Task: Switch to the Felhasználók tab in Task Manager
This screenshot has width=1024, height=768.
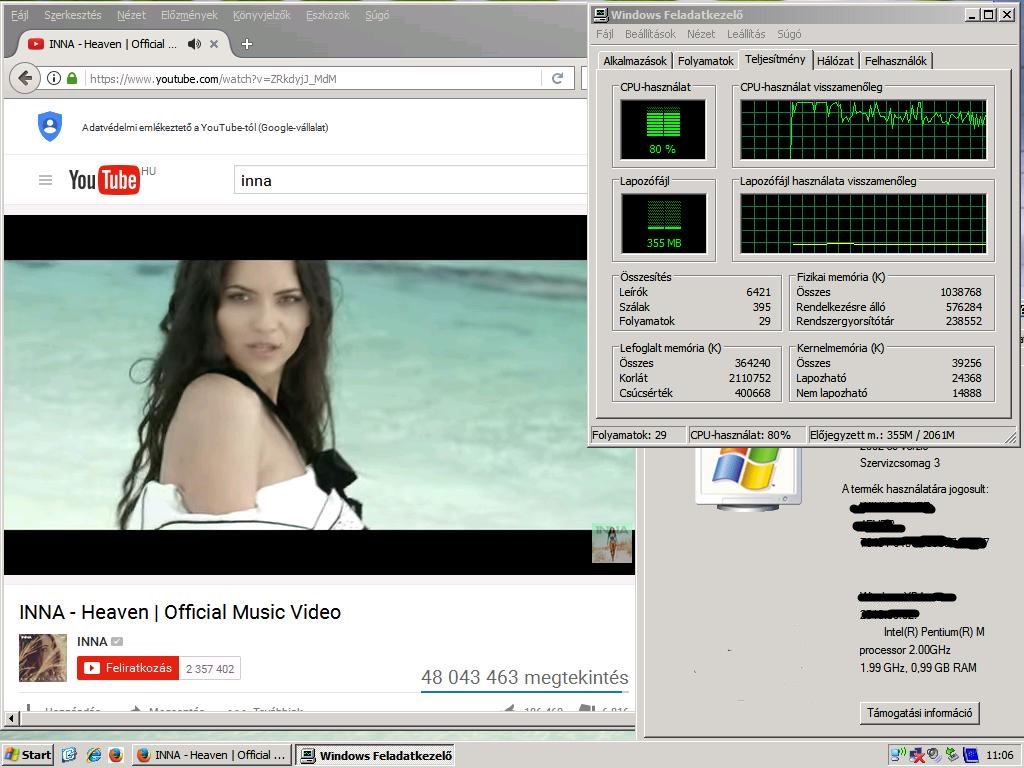Action: (x=895, y=61)
